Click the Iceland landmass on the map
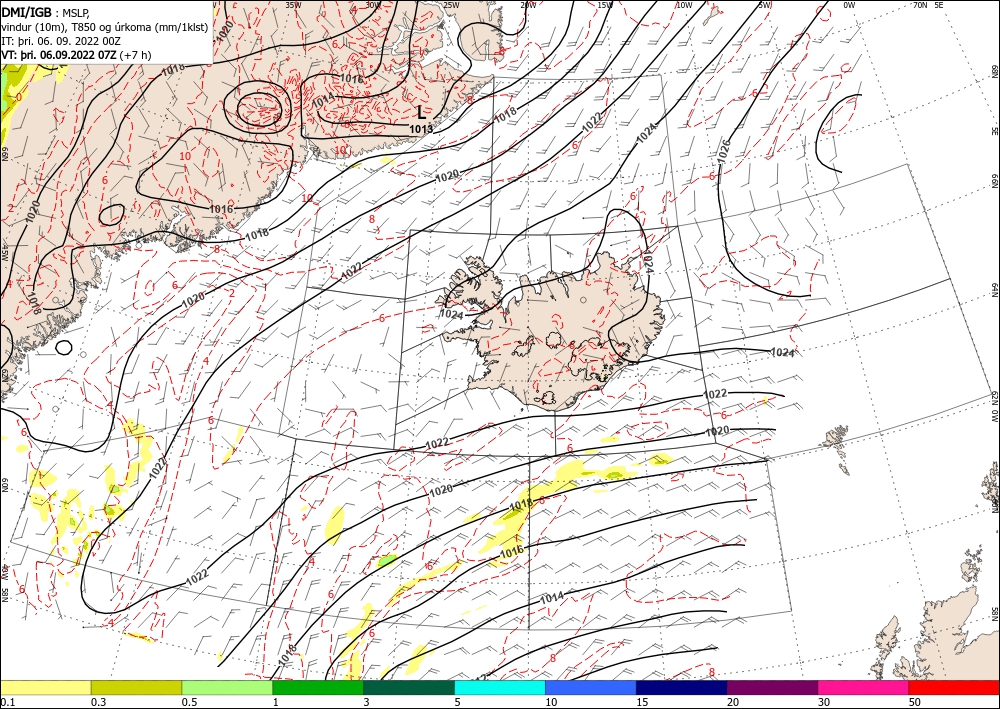1000x709 pixels. [555, 332]
